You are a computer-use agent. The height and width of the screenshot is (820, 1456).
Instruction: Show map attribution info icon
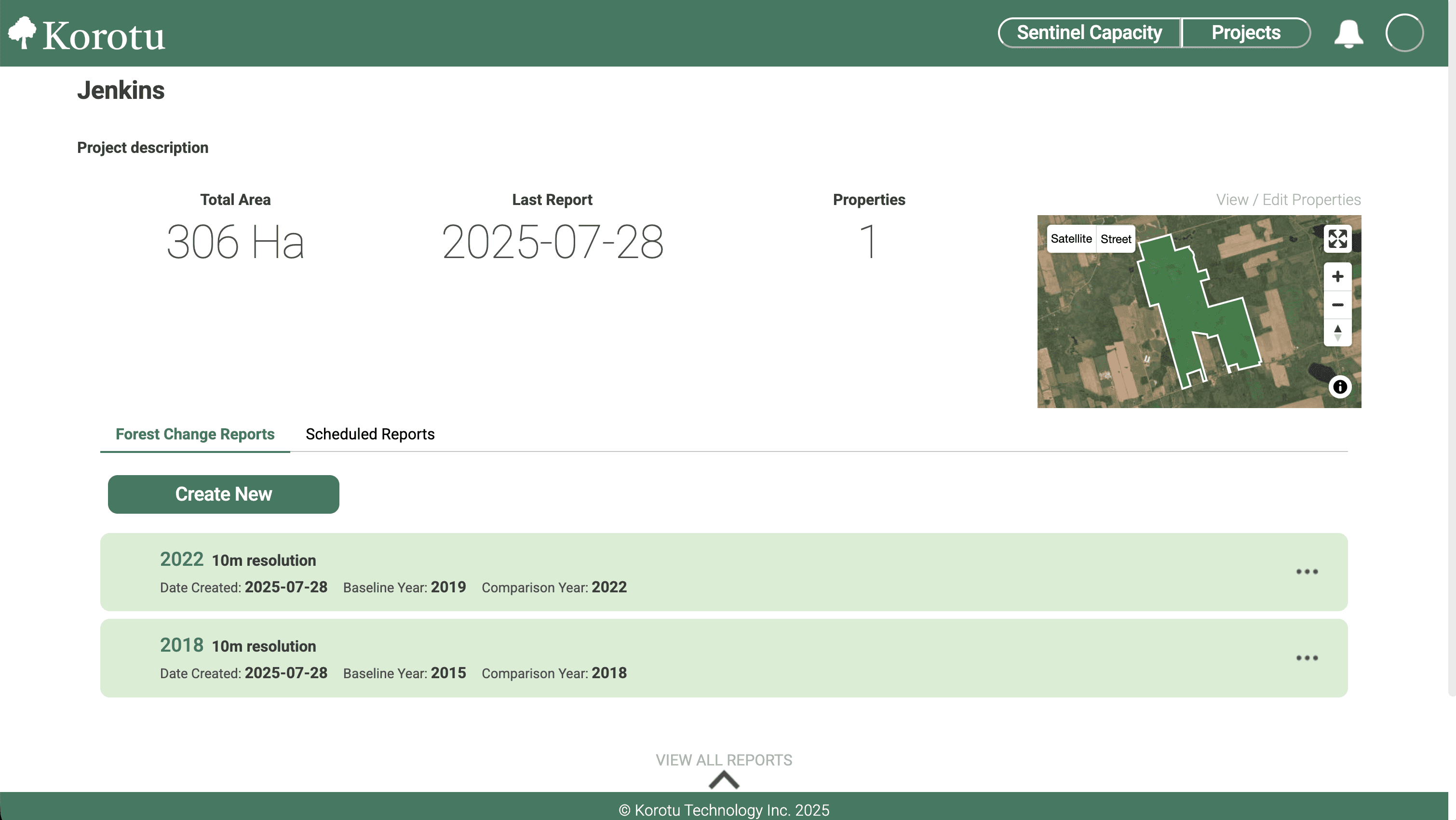[x=1339, y=387]
